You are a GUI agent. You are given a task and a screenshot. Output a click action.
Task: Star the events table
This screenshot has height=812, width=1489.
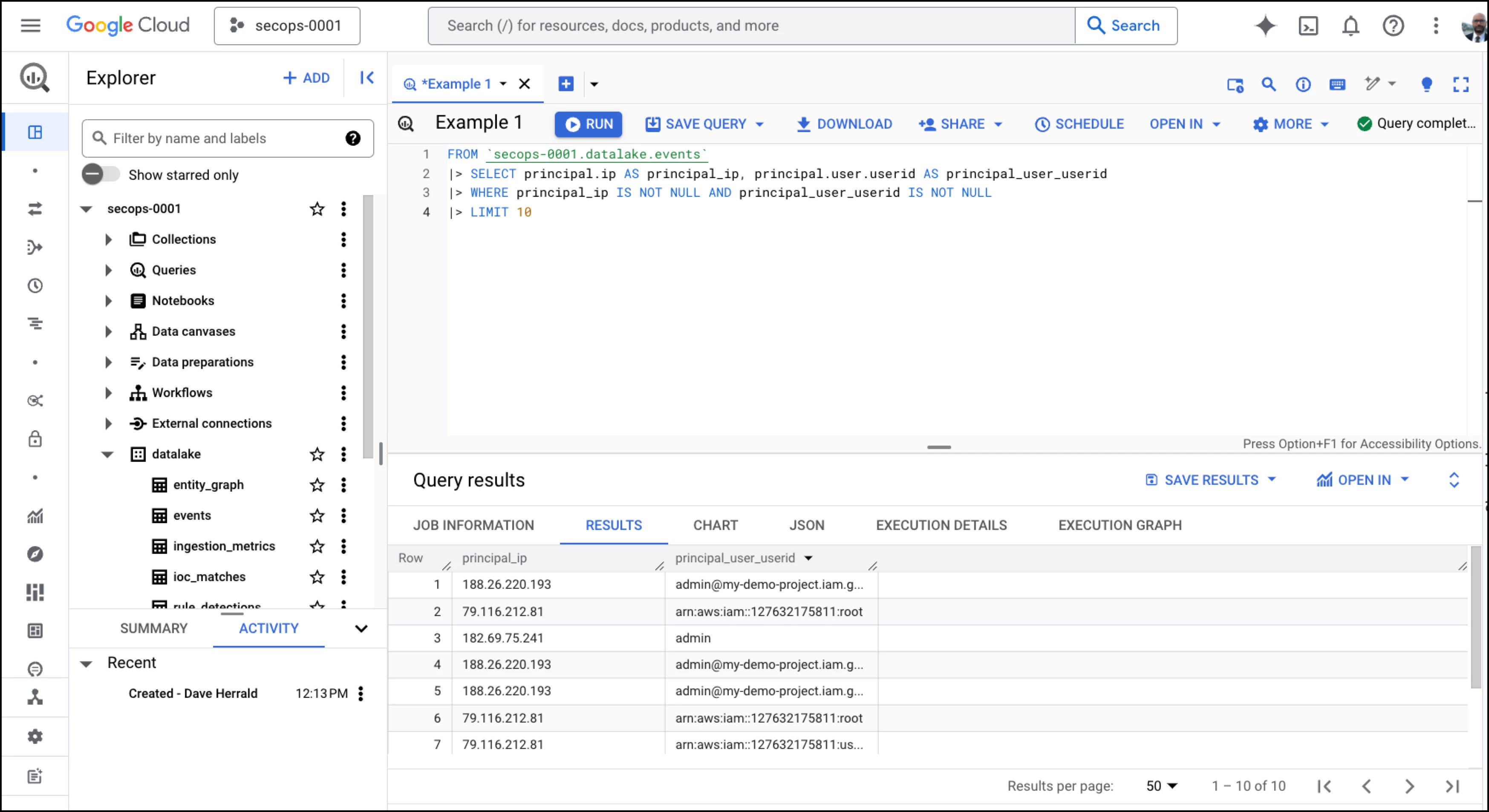(317, 515)
